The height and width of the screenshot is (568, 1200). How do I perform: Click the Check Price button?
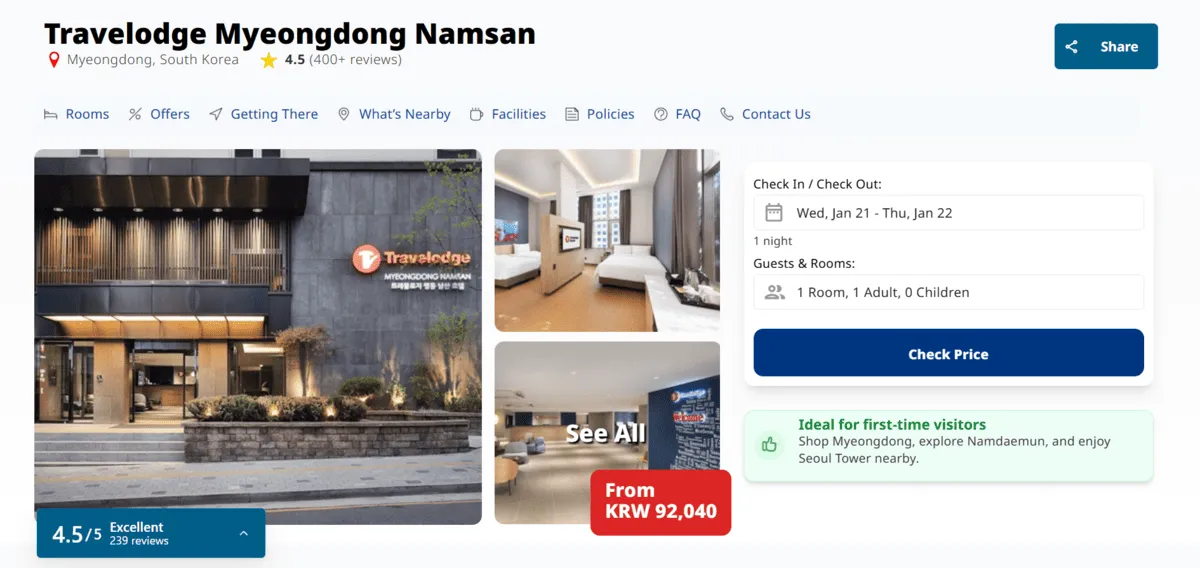click(x=948, y=353)
